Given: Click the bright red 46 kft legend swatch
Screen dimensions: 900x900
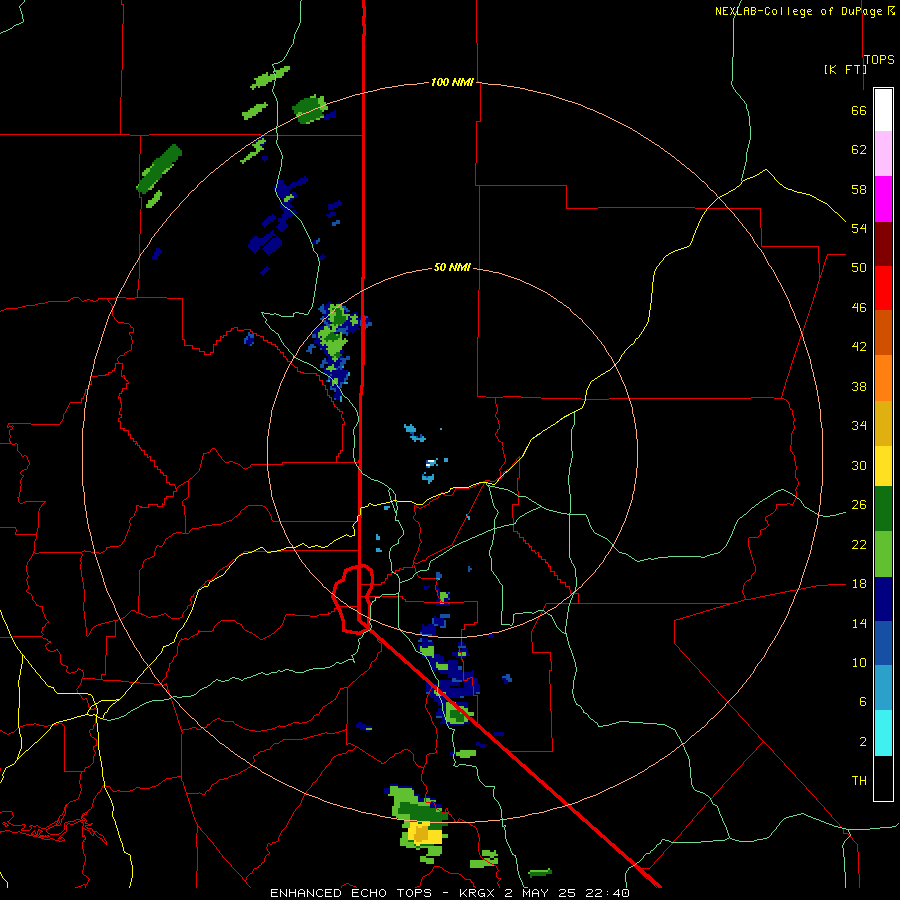Looking at the screenshot, I should point(883,288).
